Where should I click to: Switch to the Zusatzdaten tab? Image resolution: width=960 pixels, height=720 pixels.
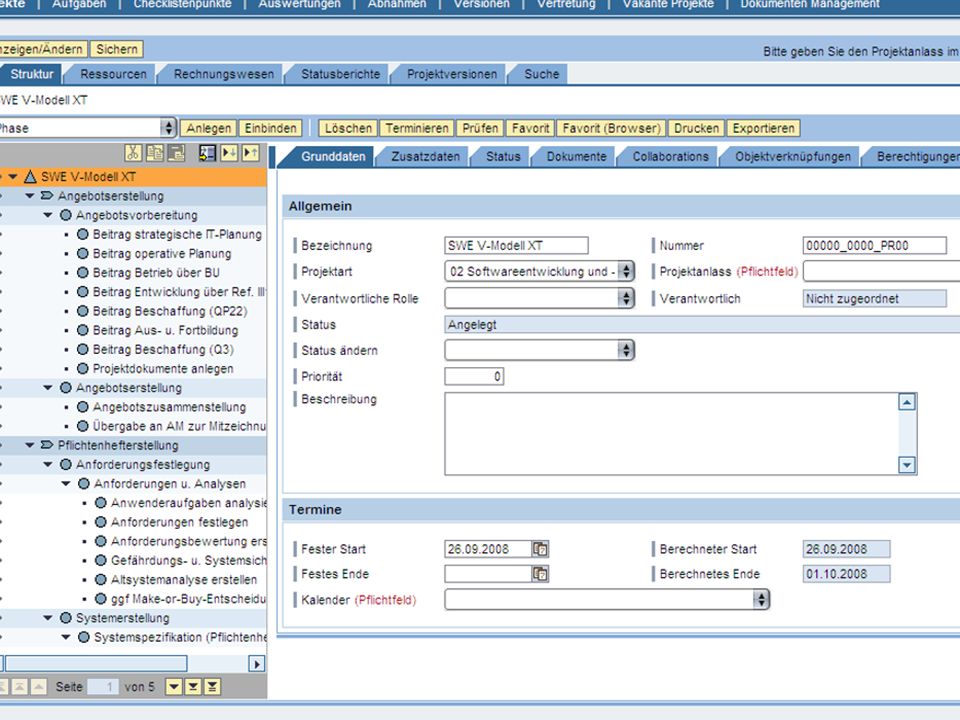click(x=426, y=157)
